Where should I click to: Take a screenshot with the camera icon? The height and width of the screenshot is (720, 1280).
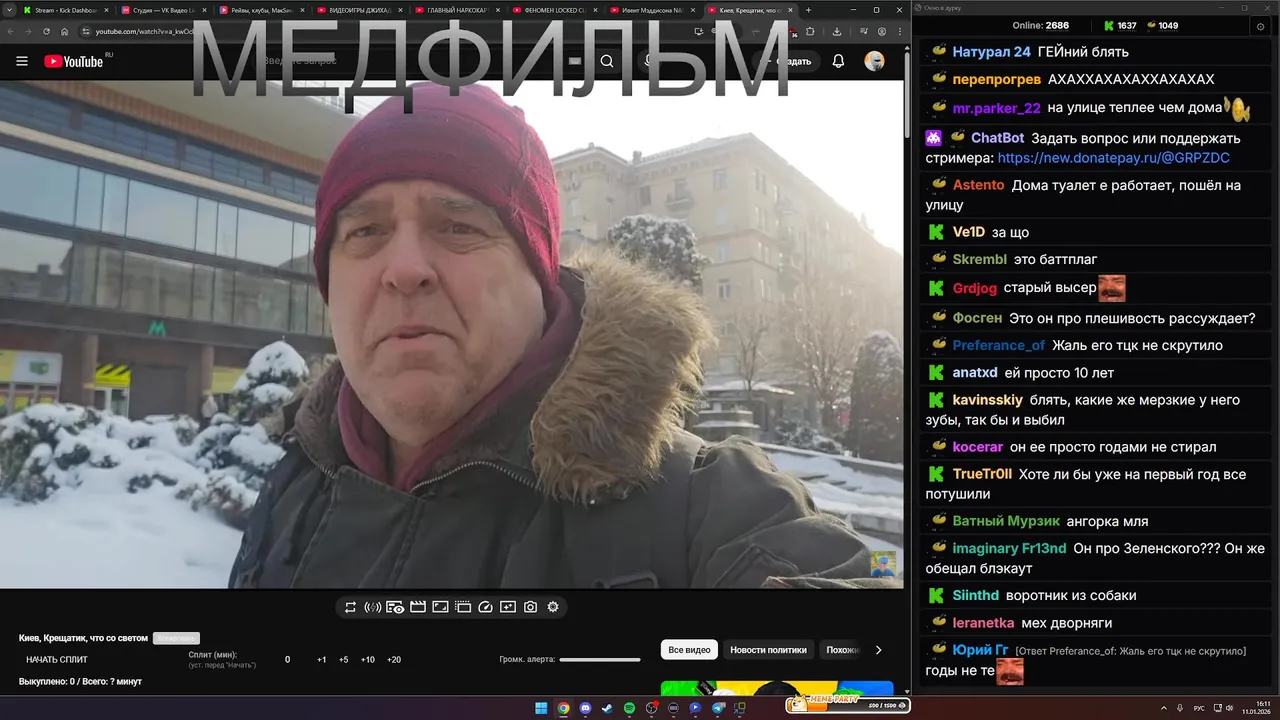(530, 607)
